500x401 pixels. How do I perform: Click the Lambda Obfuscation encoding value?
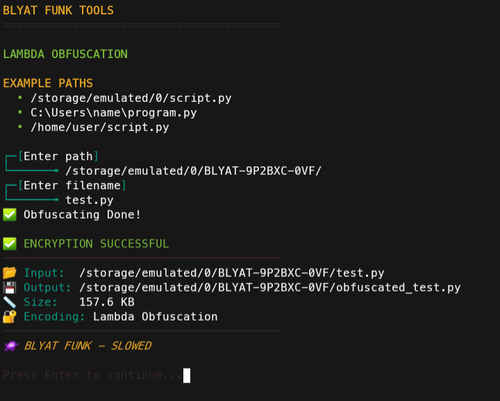pos(155,317)
